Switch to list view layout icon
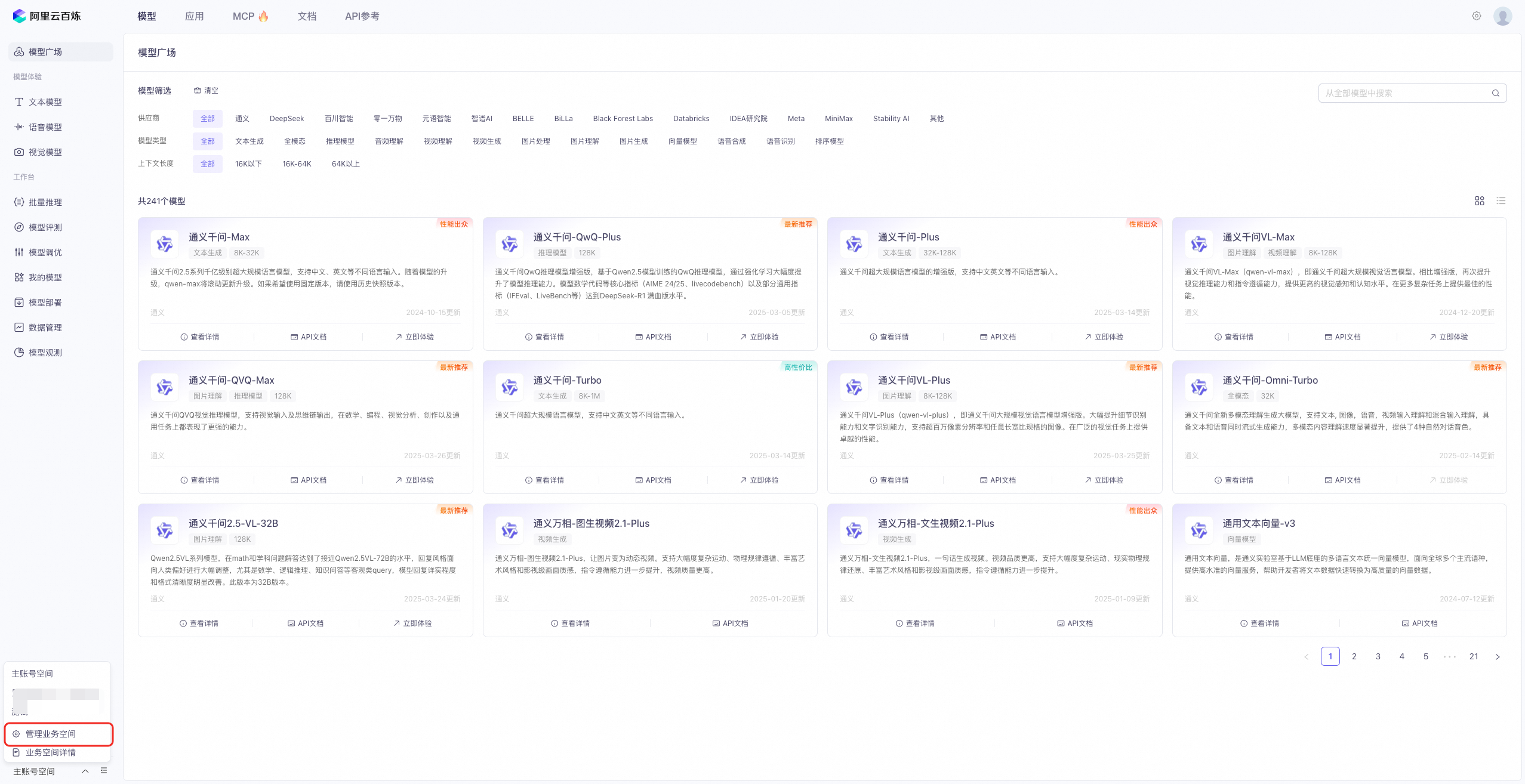This screenshot has width=1525, height=784. (x=1501, y=201)
